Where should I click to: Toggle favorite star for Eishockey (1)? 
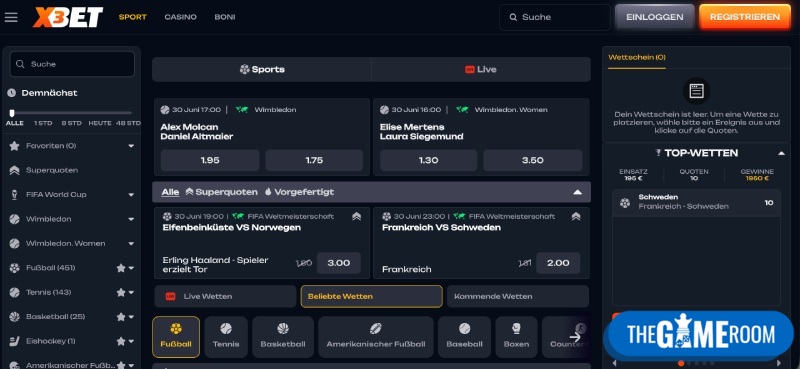pyautogui.click(x=120, y=341)
